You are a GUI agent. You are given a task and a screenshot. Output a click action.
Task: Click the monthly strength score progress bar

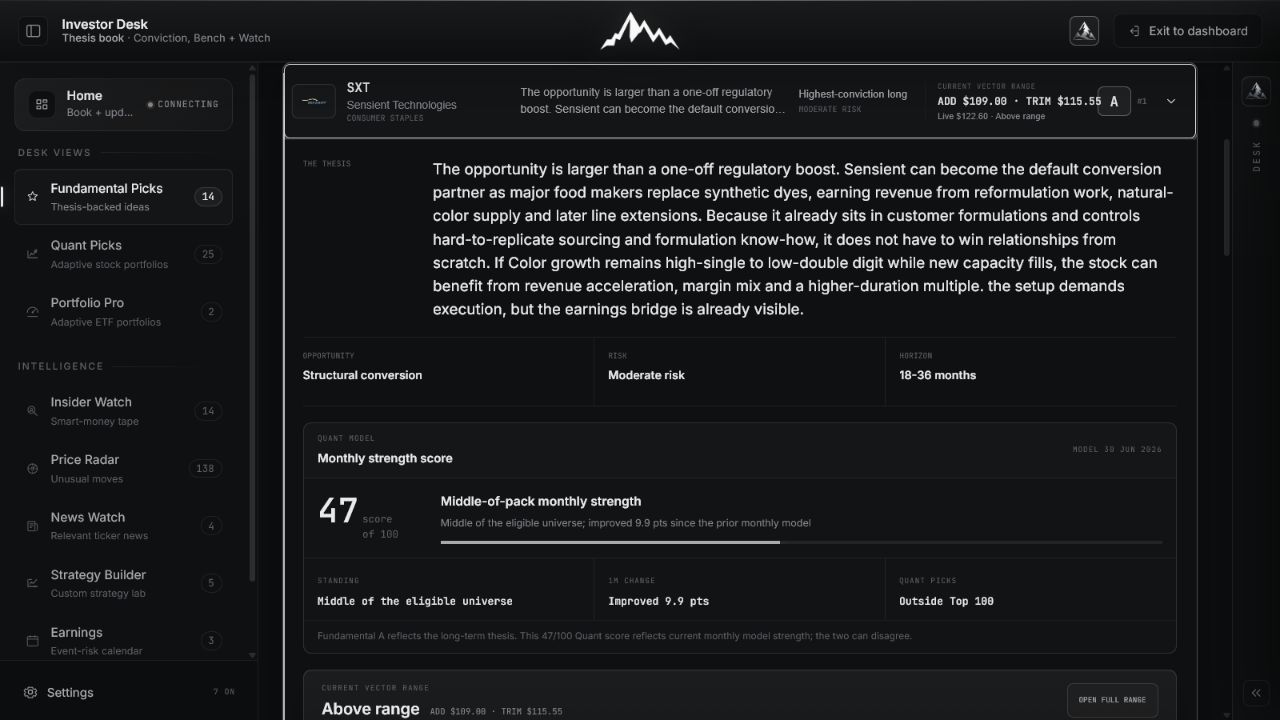coord(801,542)
